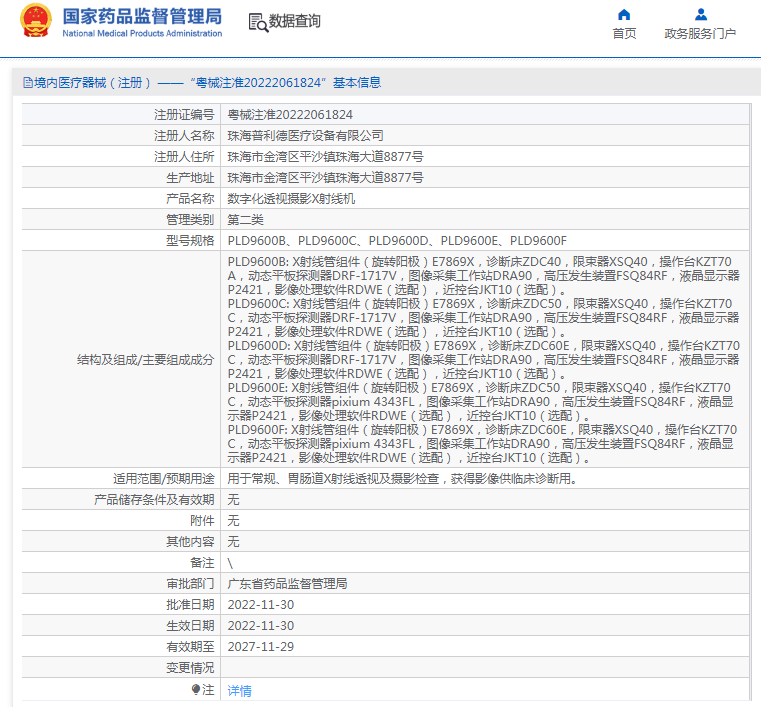This screenshot has height=707, width=761.
Task: Click the 注册证编号 label
Action: tap(184, 115)
